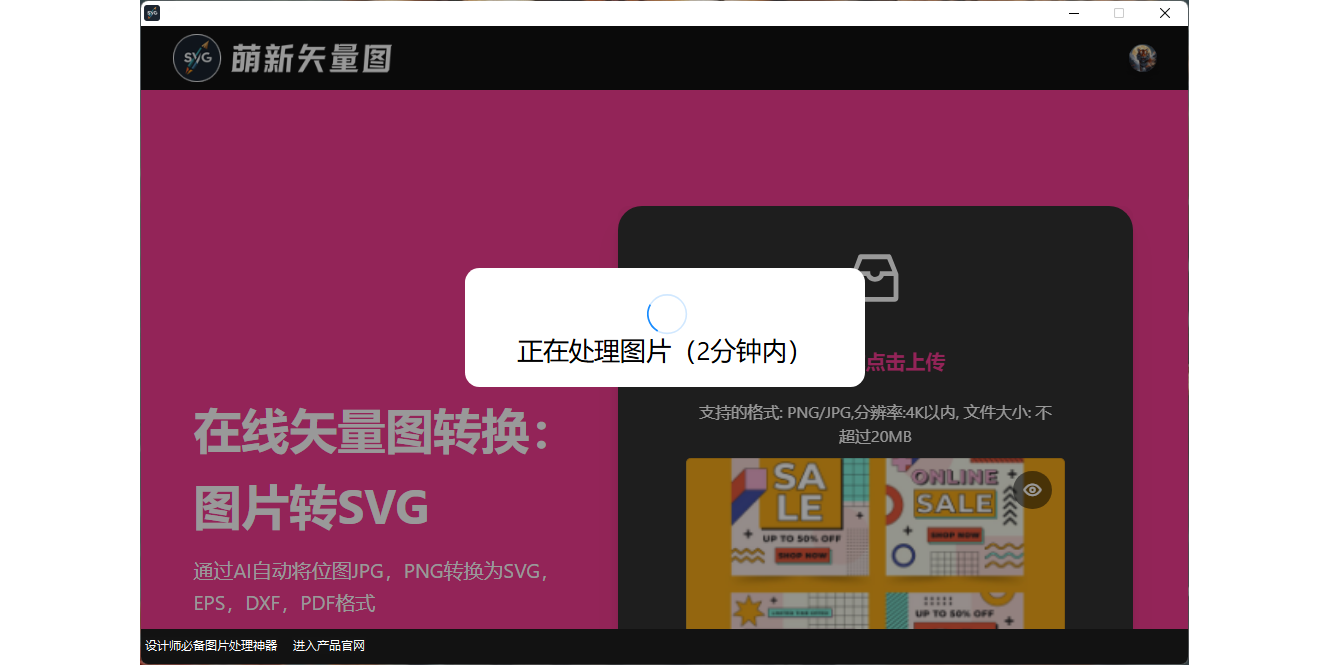Image resolution: width=1330 pixels, height=665 pixels.
Task: Open the "进入产品官网" website link
Action: (329, 645)
